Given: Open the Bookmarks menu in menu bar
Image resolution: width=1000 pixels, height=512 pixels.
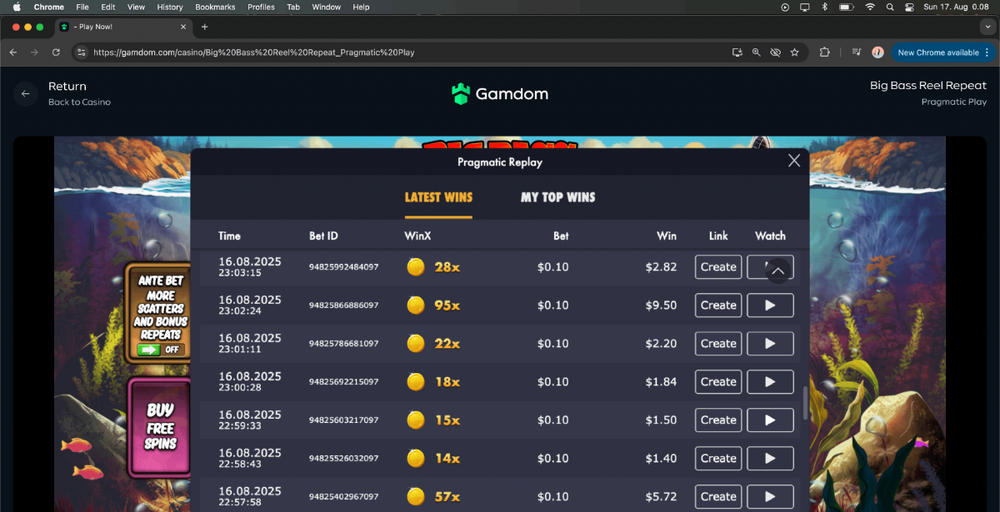Looking at the screenshot, I should [x=215, y=7].
